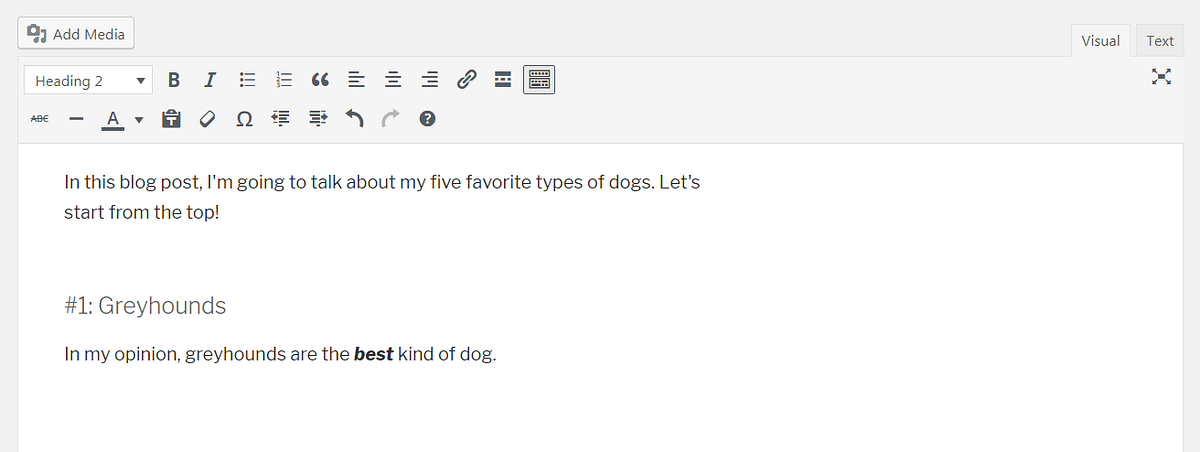Apply blockquote formatting
The image size is (1200, 452).
(x=320, y=81)
